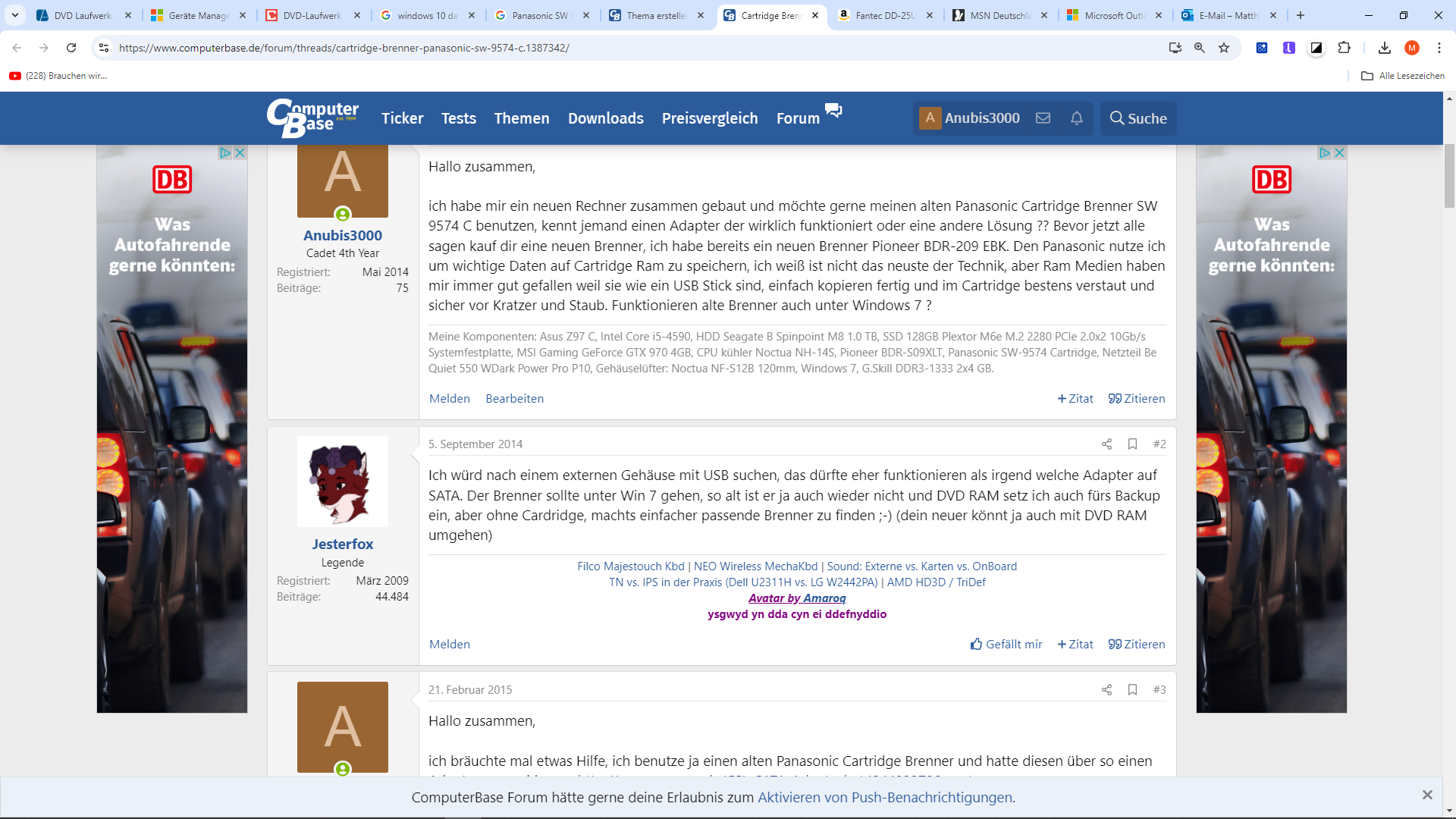
Task: Click the share icon on post #3
Action: [1106, 690]
